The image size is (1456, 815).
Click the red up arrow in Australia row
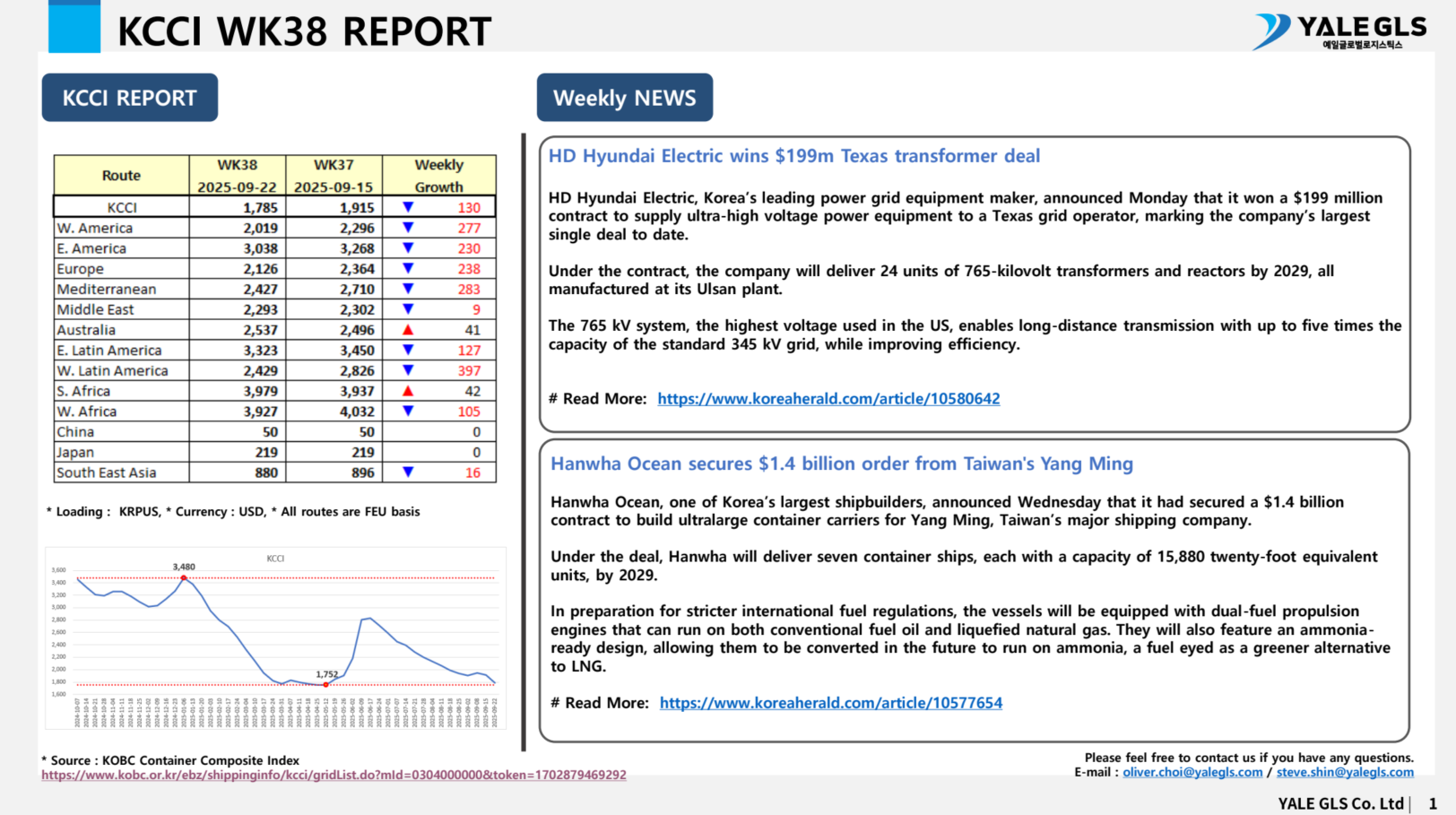tap(408, 330)
